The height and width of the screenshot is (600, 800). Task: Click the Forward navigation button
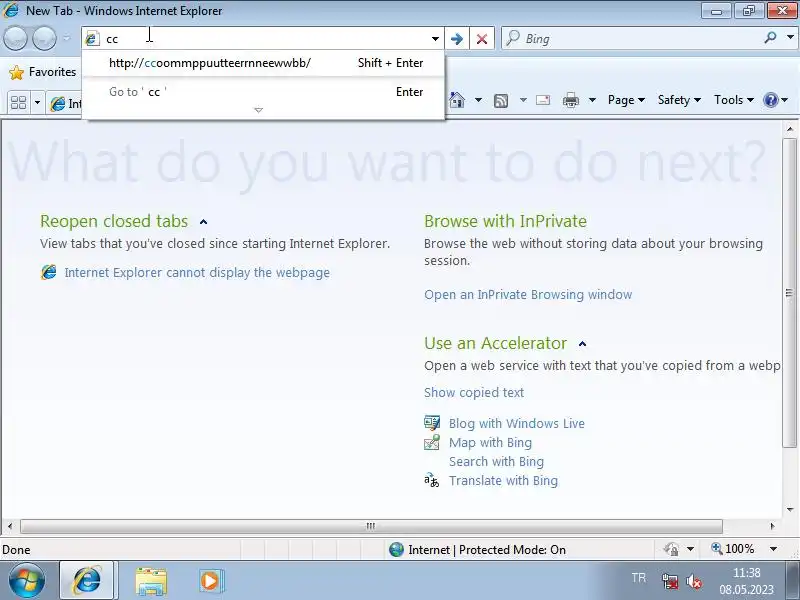coord(44,38)
